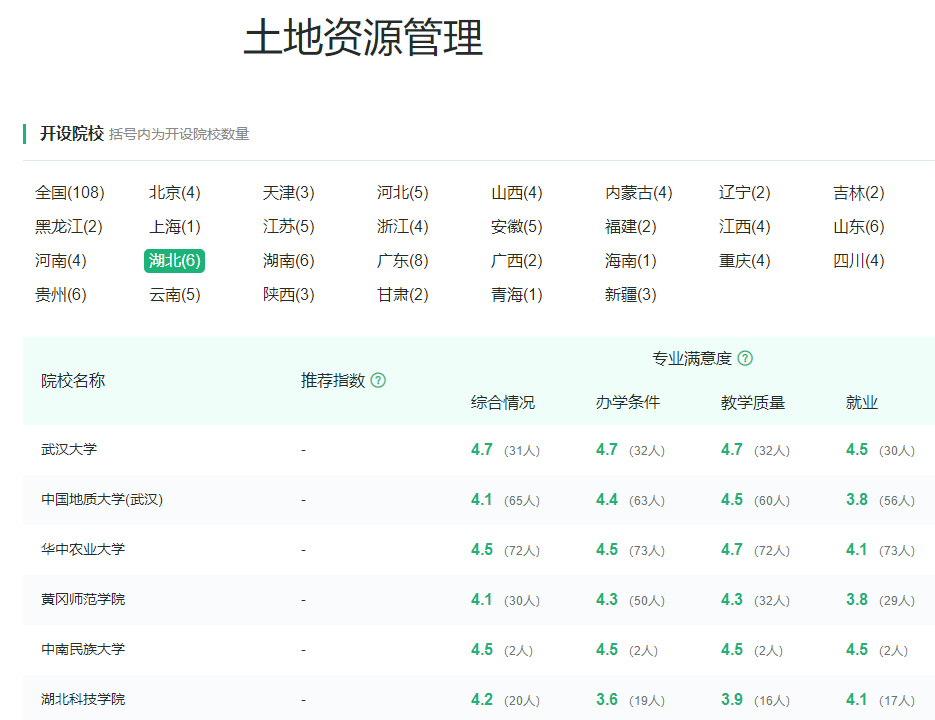Open 陕西(3) school list
This screenshot has width=935, height=720.
pos(289,295)
